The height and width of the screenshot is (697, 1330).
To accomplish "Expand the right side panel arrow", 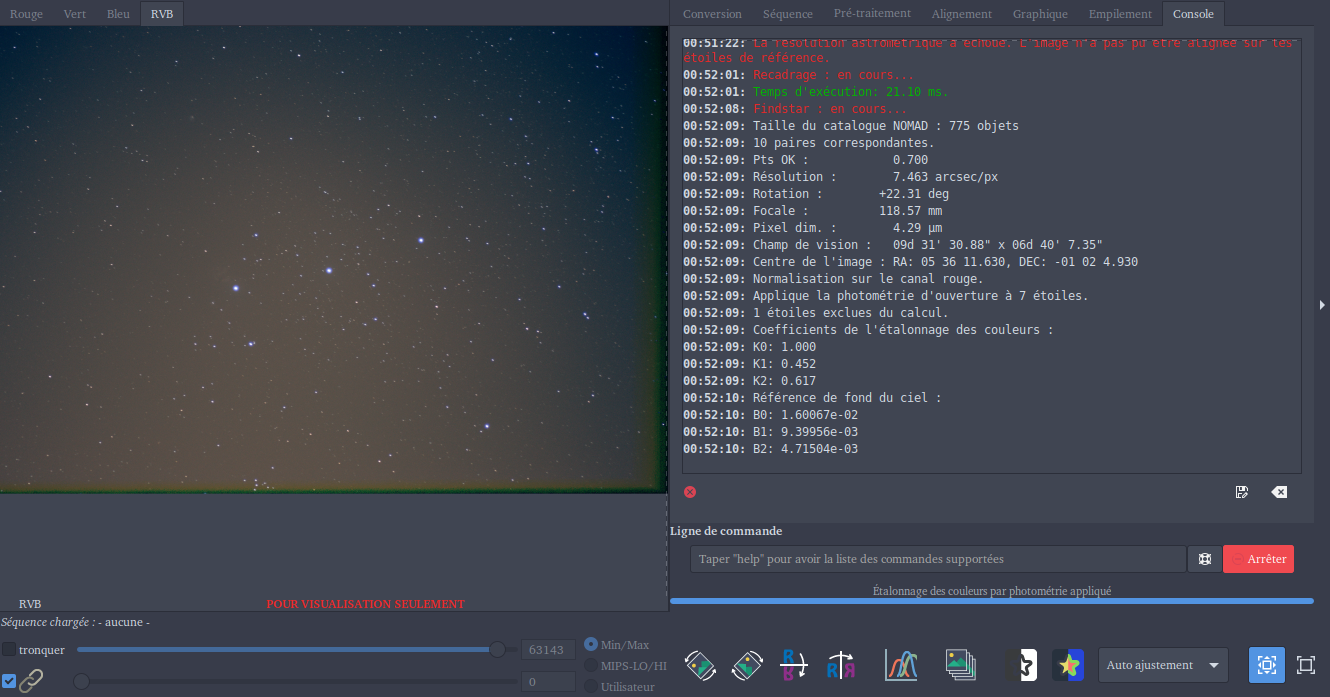I will click(1323, 304).
